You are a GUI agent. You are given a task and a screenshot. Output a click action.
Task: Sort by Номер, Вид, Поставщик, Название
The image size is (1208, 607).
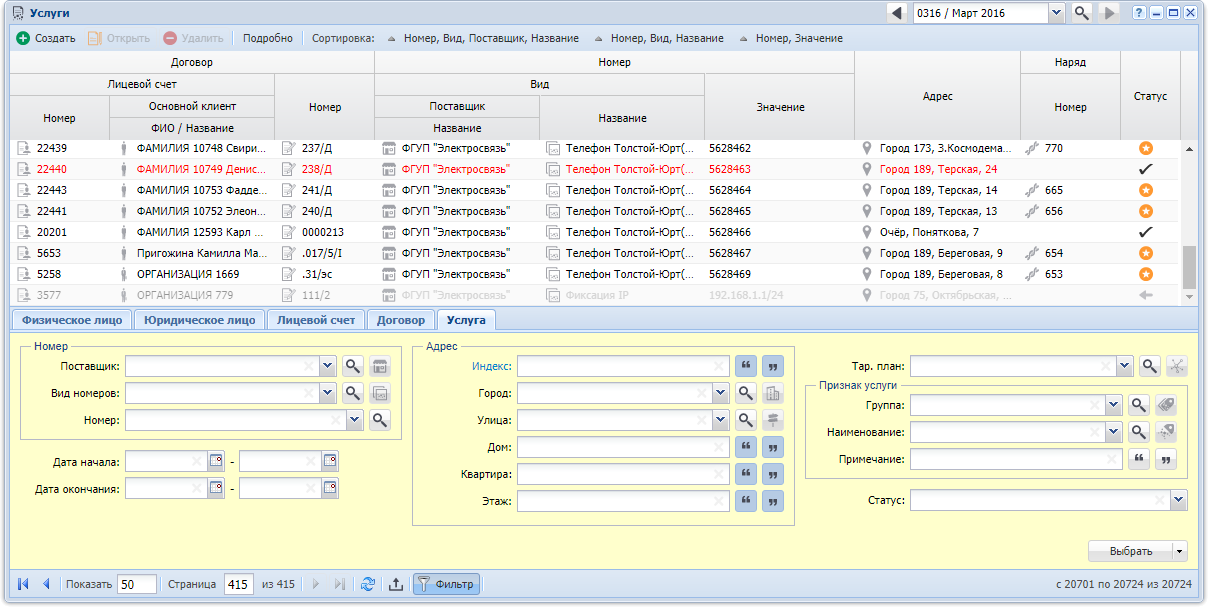coord(482,38)
